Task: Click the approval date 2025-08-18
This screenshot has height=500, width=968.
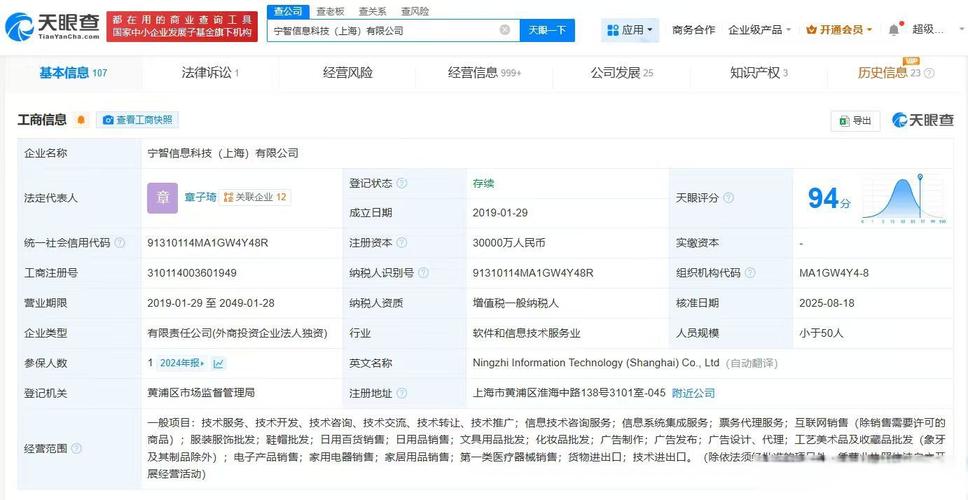Action: click(x=827, y=303)
